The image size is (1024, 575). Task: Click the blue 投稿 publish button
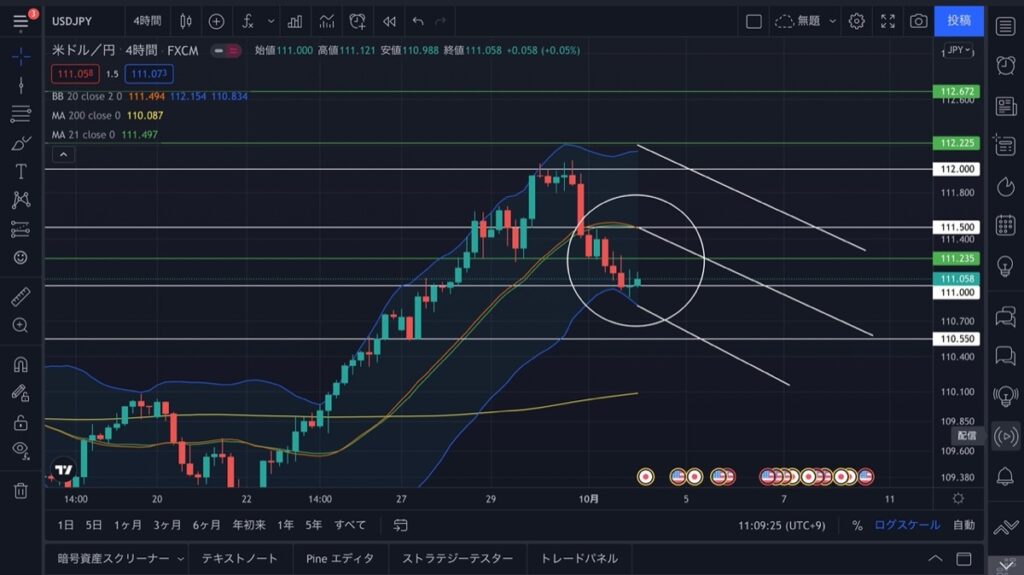[x=959, y=21]
